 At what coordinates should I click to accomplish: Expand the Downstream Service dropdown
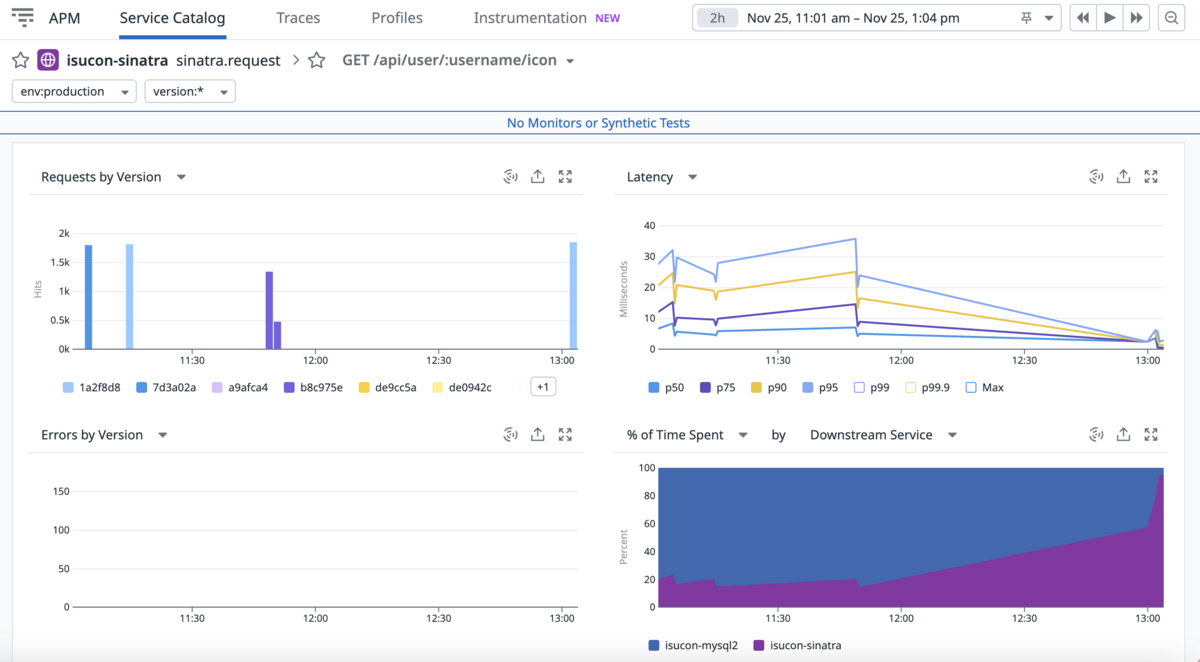(883, 435)
